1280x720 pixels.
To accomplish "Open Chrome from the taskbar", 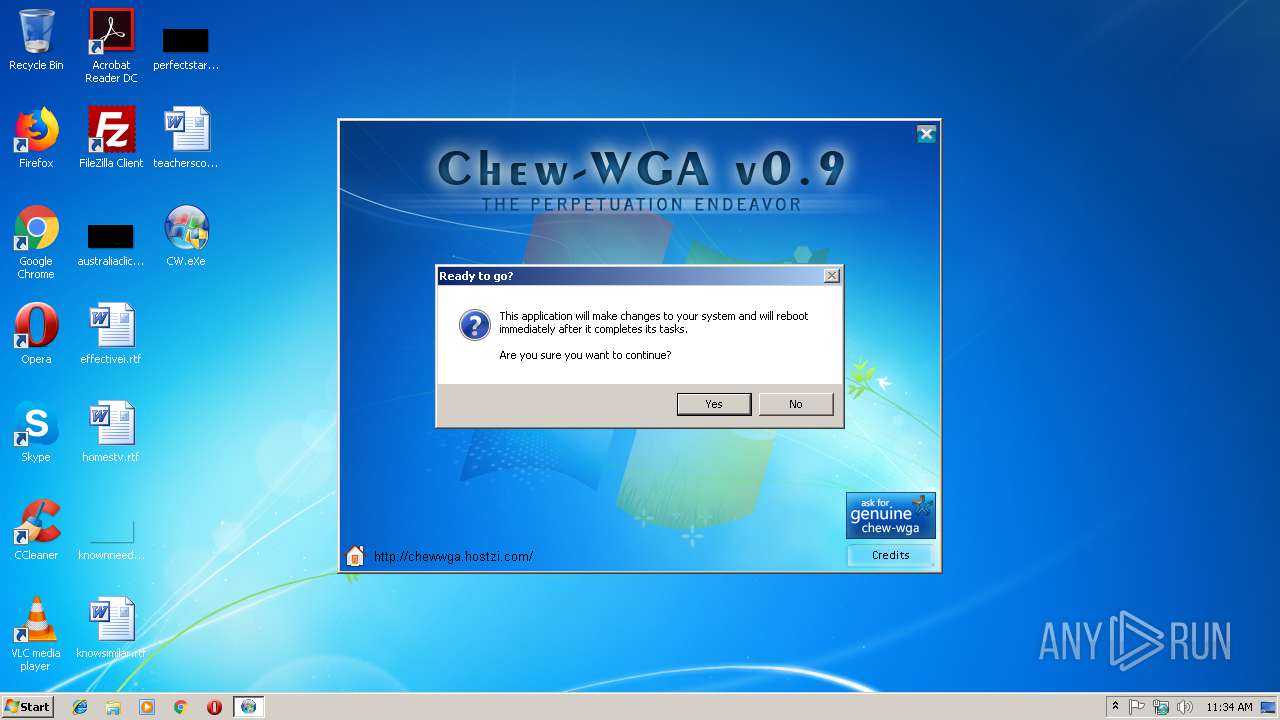I will point(181,707).
